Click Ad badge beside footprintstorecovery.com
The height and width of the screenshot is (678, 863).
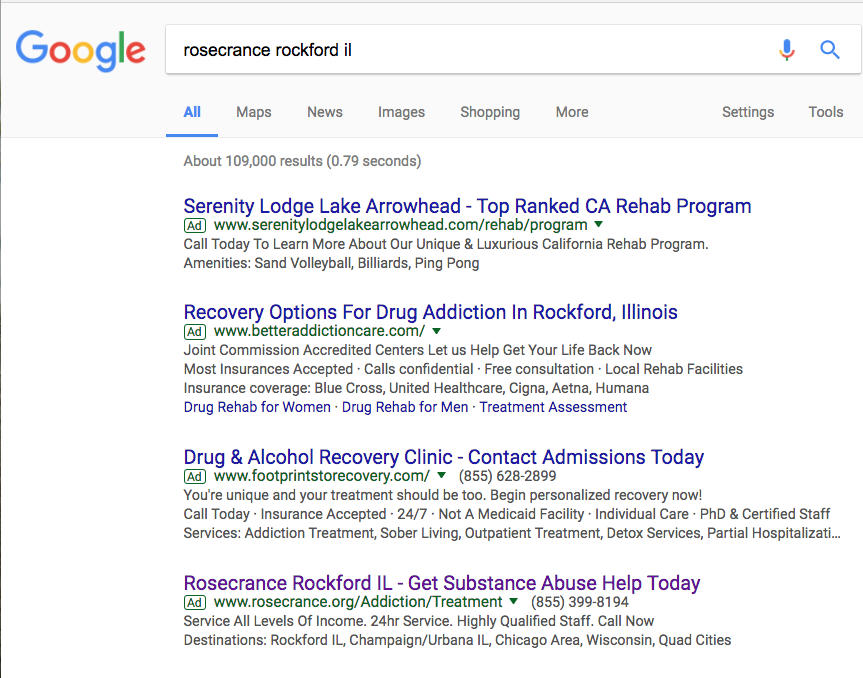point(194,477)
